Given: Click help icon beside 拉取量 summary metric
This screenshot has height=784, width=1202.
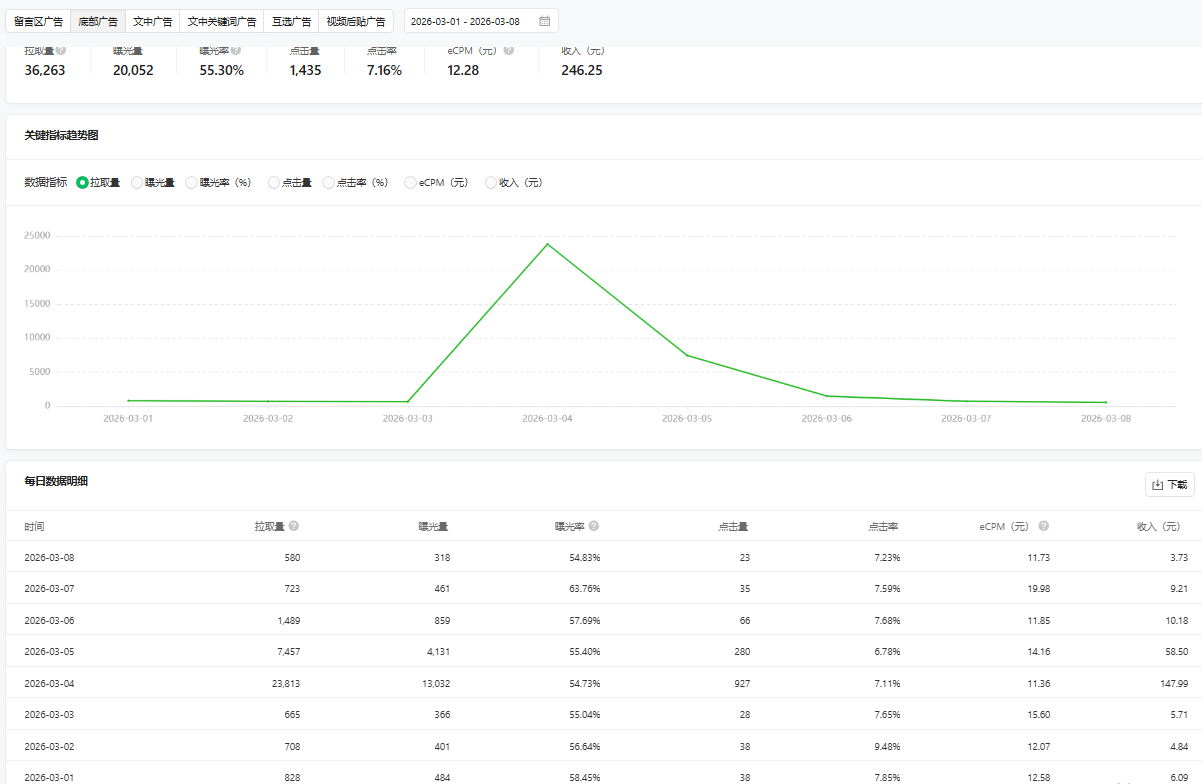Looking at the screenshot, I should pyautogui.click(x=62, y=50).
